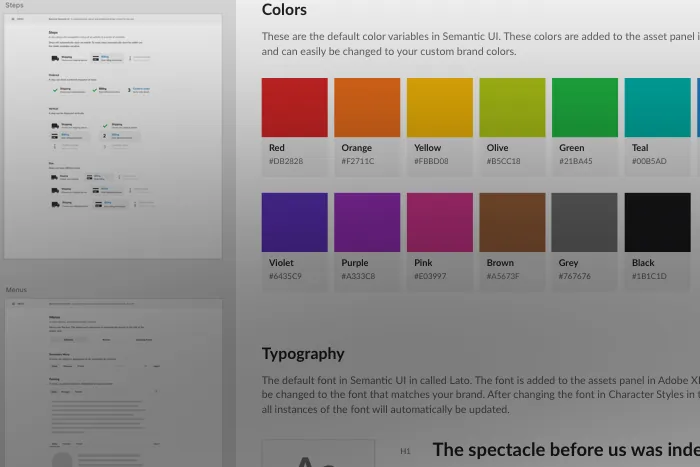Select the Violet color swatch
The height and width of the screenshot is (467, 700).
[x=295, y=222]
